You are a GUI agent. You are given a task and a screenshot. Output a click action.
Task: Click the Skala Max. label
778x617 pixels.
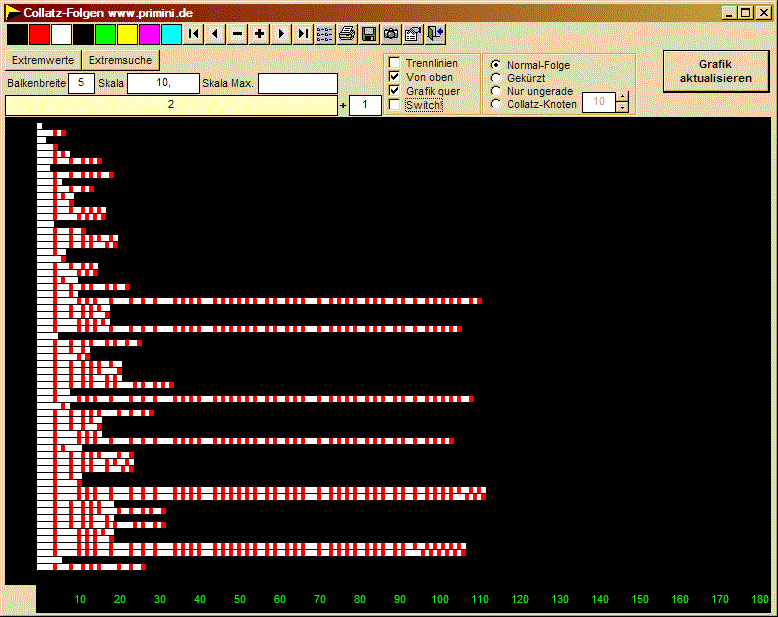228,83
